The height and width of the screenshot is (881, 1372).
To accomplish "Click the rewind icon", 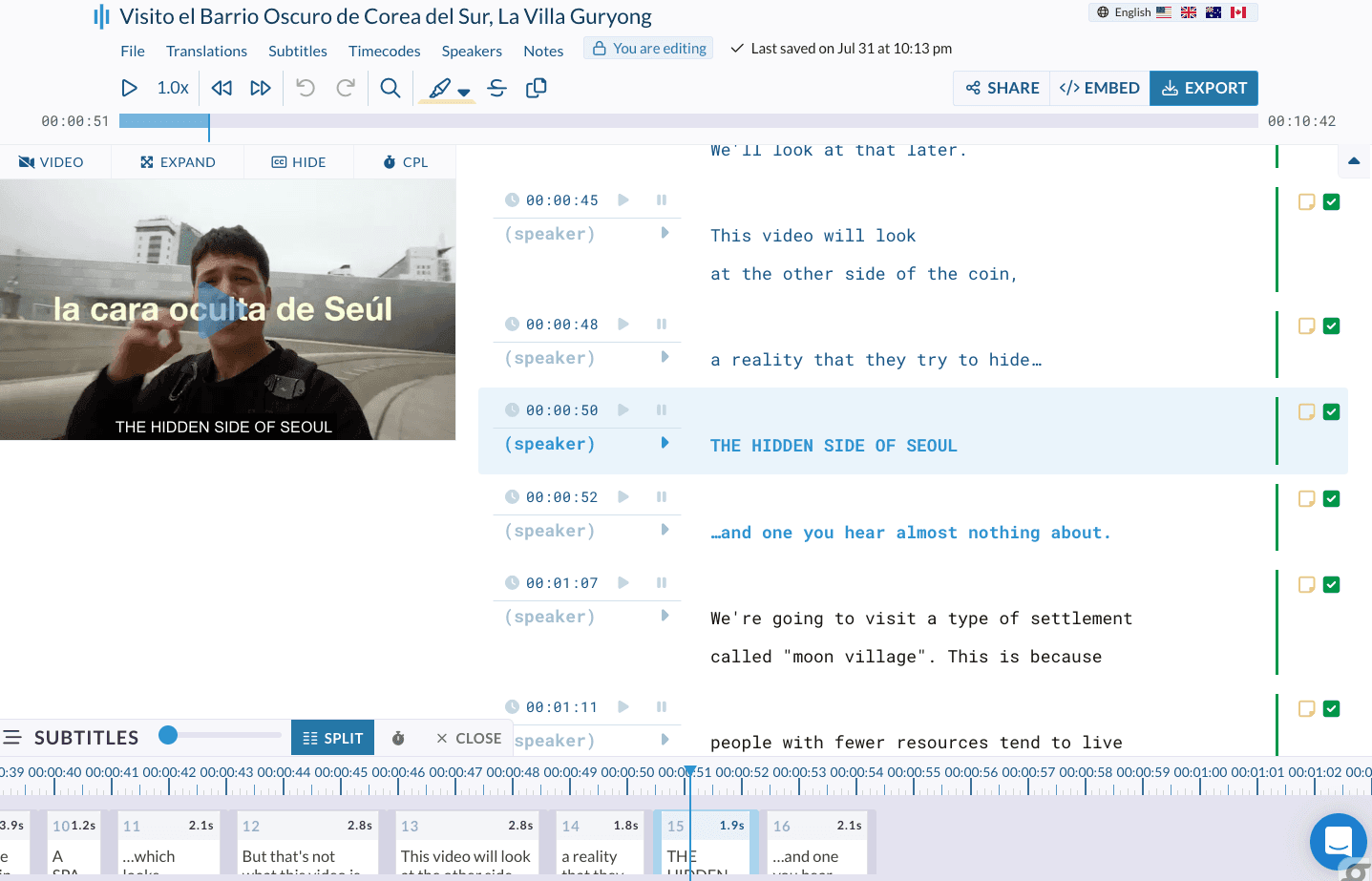I will [222, 88].
